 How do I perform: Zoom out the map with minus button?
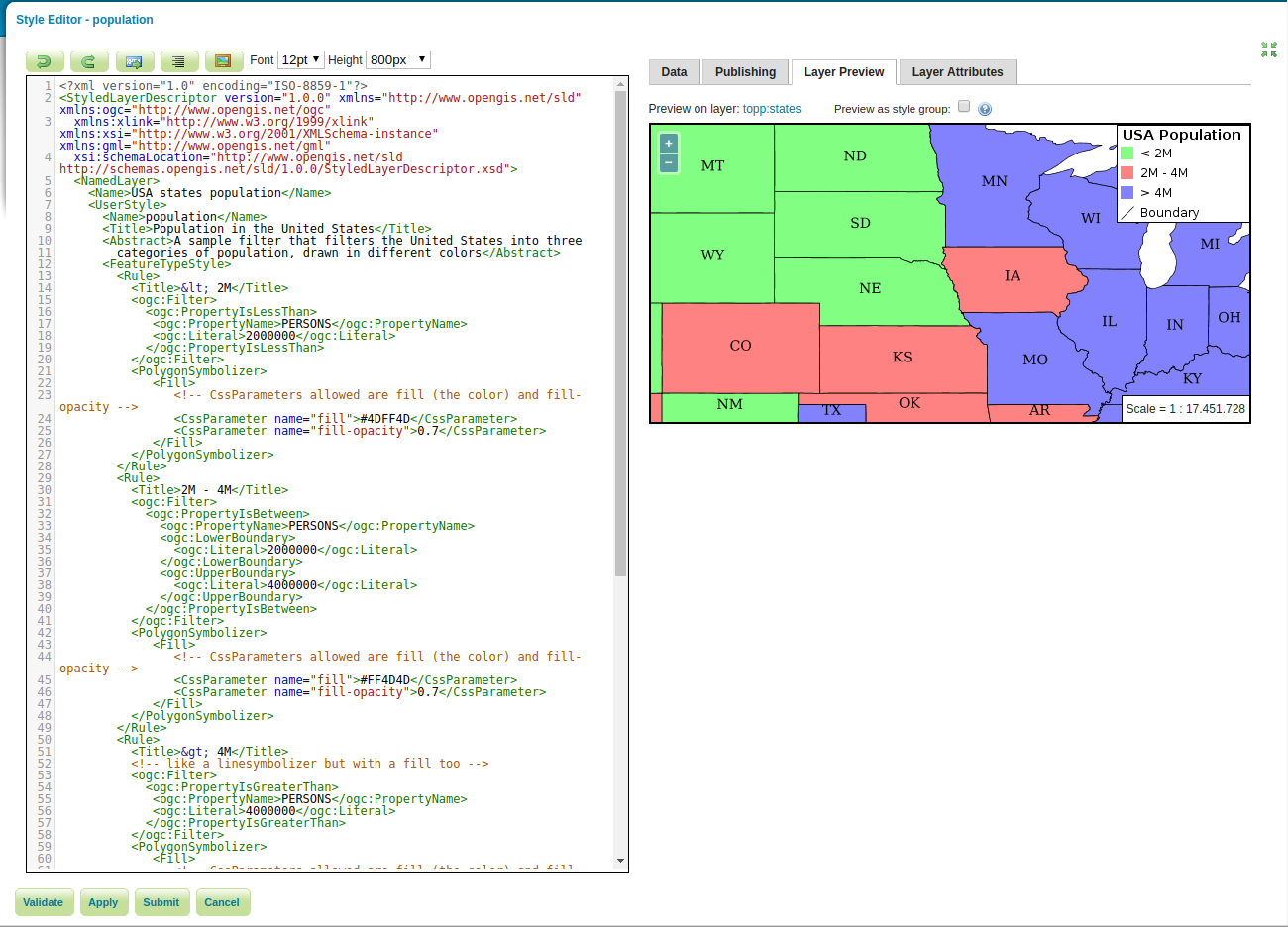tap(669, 162)
